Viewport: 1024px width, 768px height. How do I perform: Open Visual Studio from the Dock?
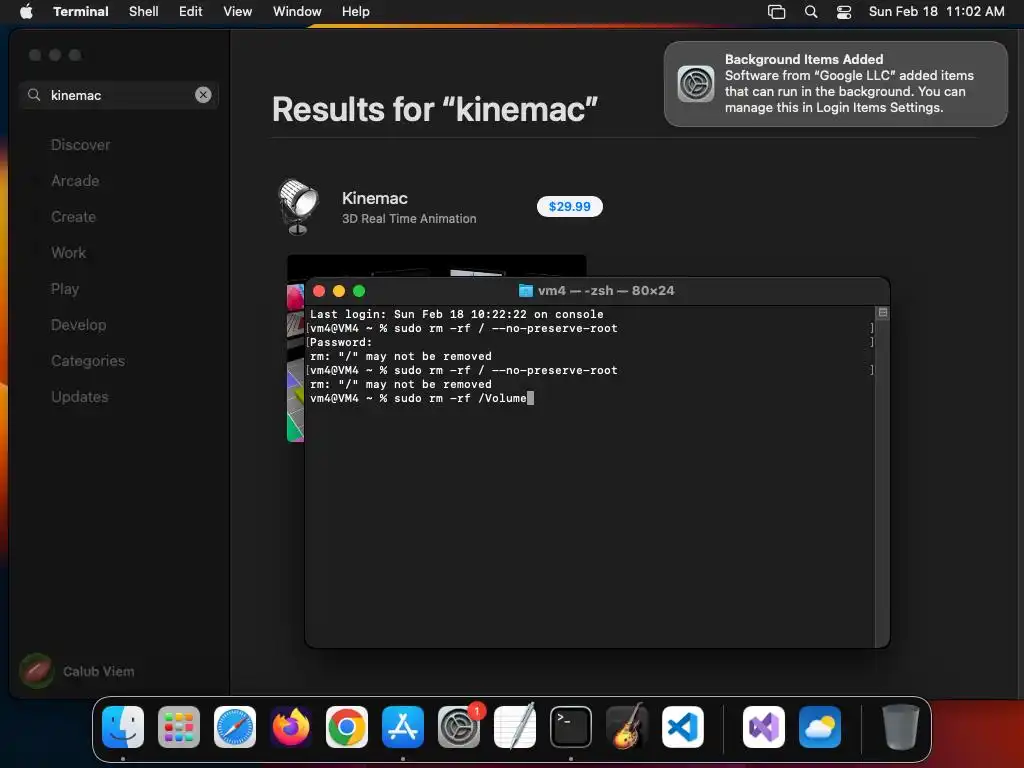[x=763, y=727]
